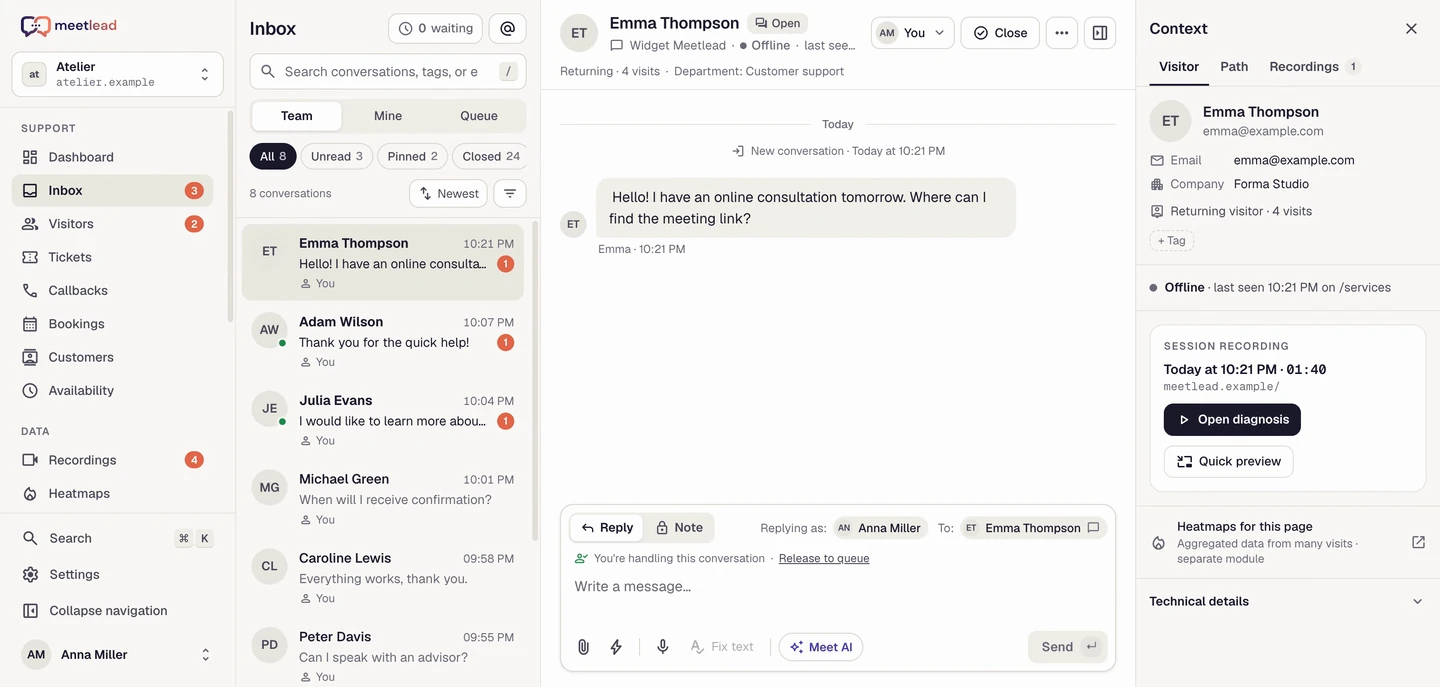Click the Replying as Anna Miller chip
1440x687 pixels.
click(880, 528)
